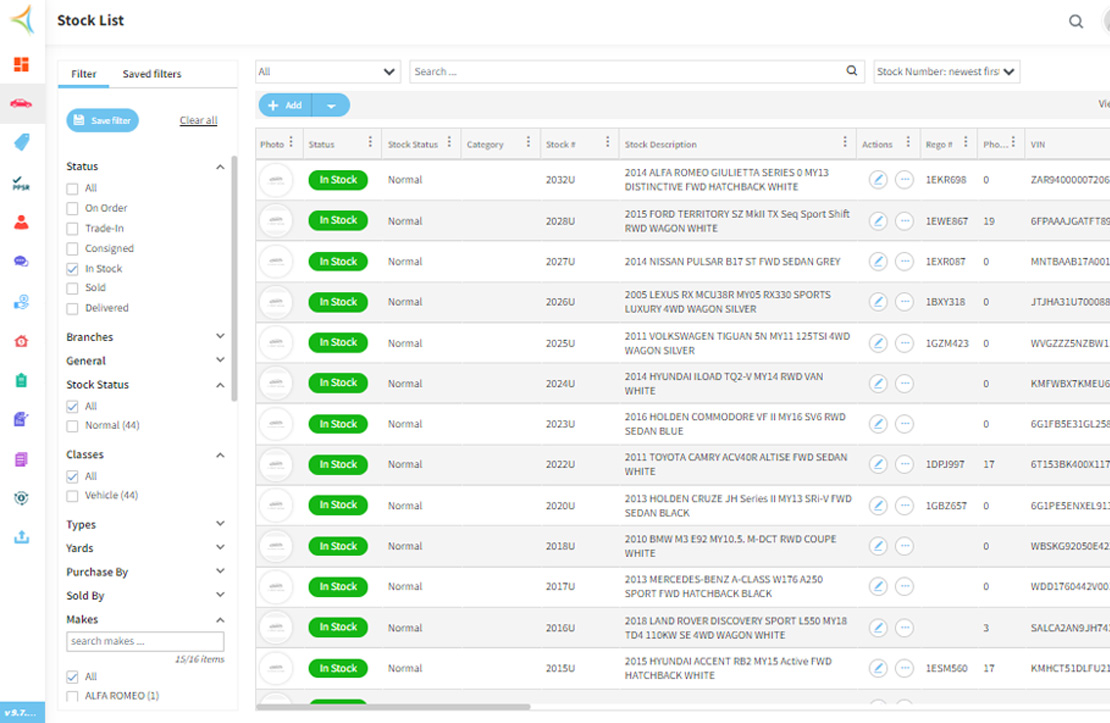Image resolution: width=1110 pixels, height=723 pixels.
Task: Click the horizontal table scrollbar
Action: point(393,707)
